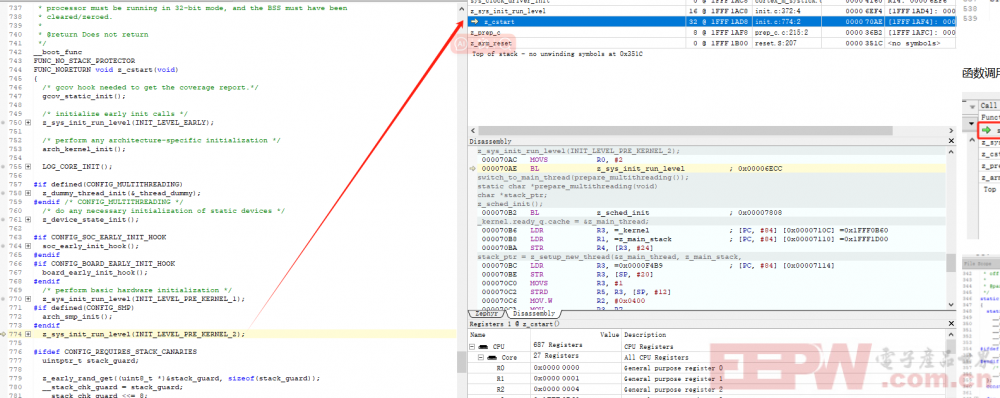Toggle breakpoint dot on line 761
Screen dimensions: 1000x398
3,219
